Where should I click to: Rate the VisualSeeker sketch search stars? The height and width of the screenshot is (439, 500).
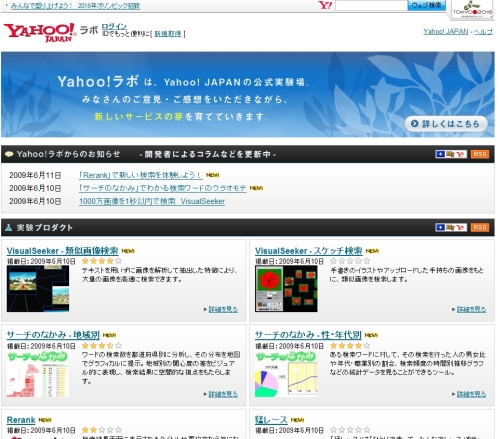pos(350,261)
